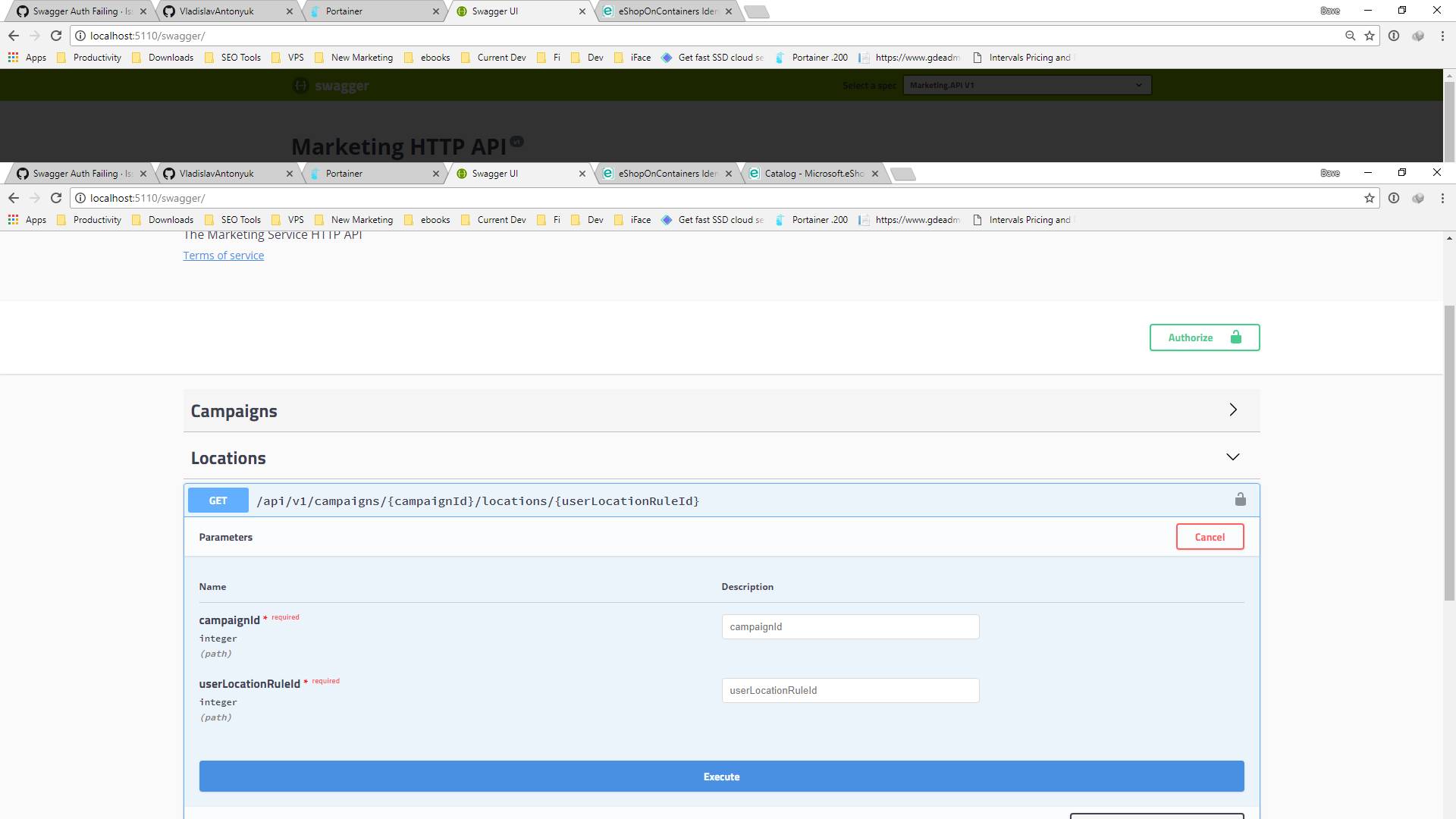The width and height of the screenshot is (1456, 819).
Task: Click the Dave profile button in the front window
Action: [1330, 173]
